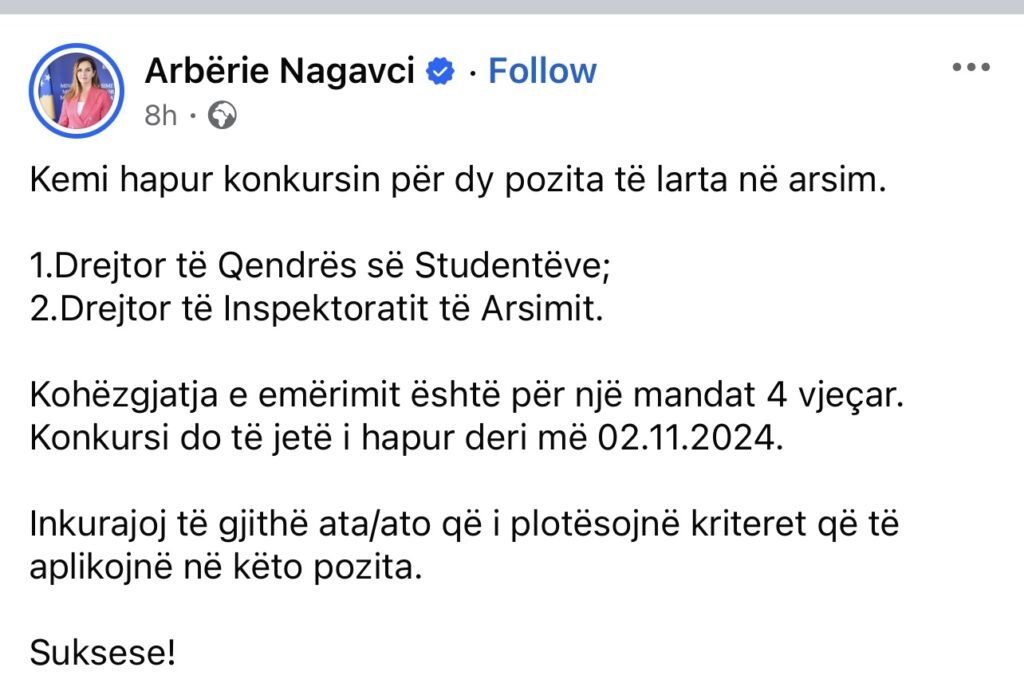Image resolution: width=1024 pixels, height=687 pixels.
Task: Click the gray bar above the post
Action: pyautogui.click(x=512, y=6)
